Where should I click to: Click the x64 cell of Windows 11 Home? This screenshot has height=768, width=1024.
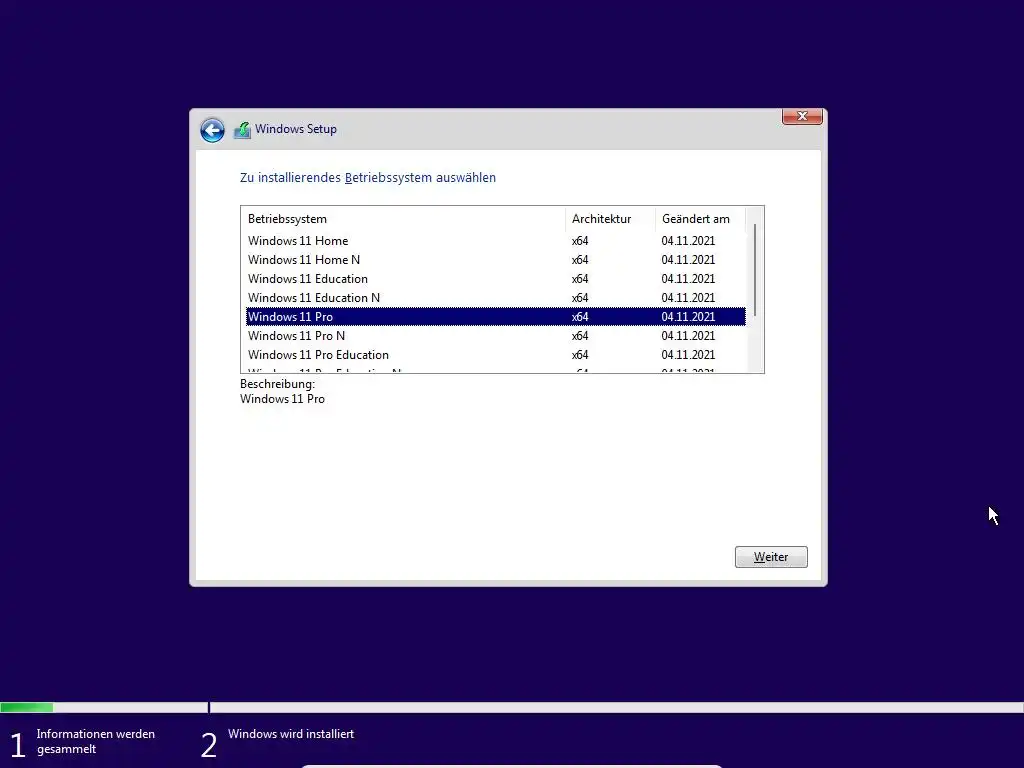click(580, 241)
